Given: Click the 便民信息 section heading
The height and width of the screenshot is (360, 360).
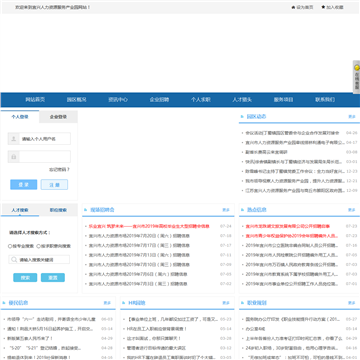Looking at the screenshot, I should (x=18, y=303).
